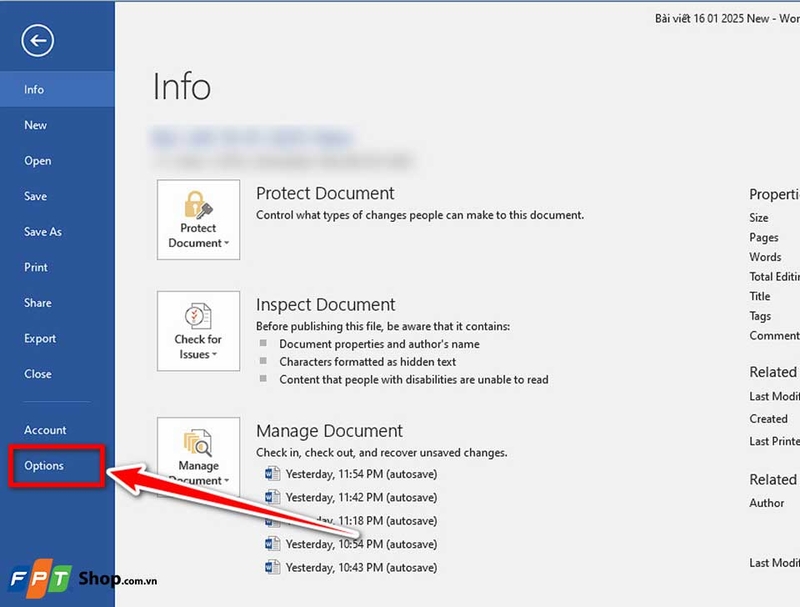Click the Word file icon beside 11:54 PM
This screenshot has width=800, height=607.
tap(272, 474)
